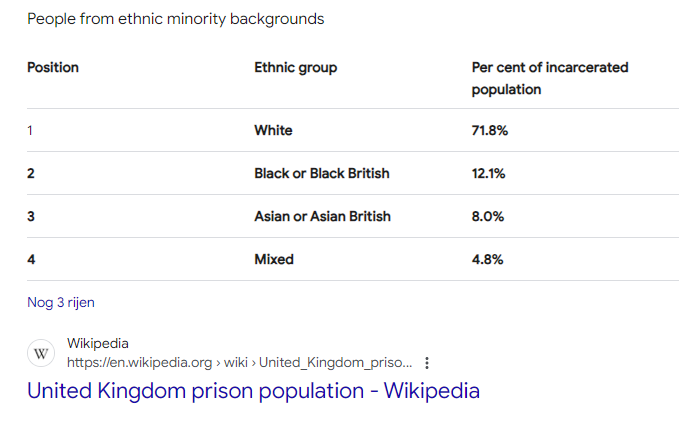This screenshot has width=691, height=423.
Task: Click the "Ethnic group" column header
Action: tap(296, 68)
